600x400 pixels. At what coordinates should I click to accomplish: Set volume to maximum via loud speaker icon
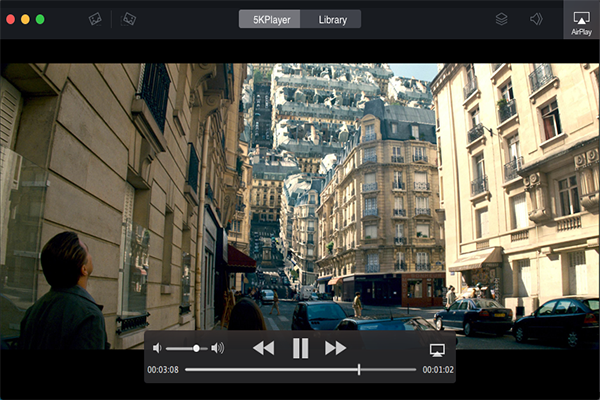click(x=218, y=348)
